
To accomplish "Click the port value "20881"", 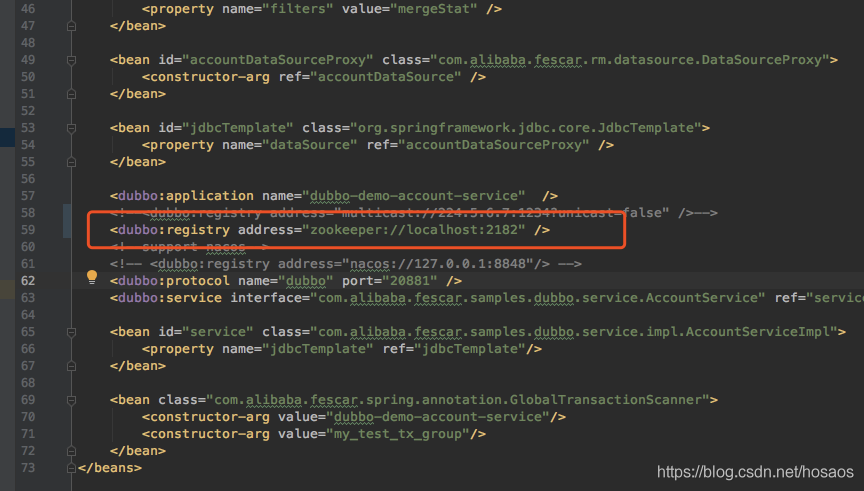I will 410,281.
